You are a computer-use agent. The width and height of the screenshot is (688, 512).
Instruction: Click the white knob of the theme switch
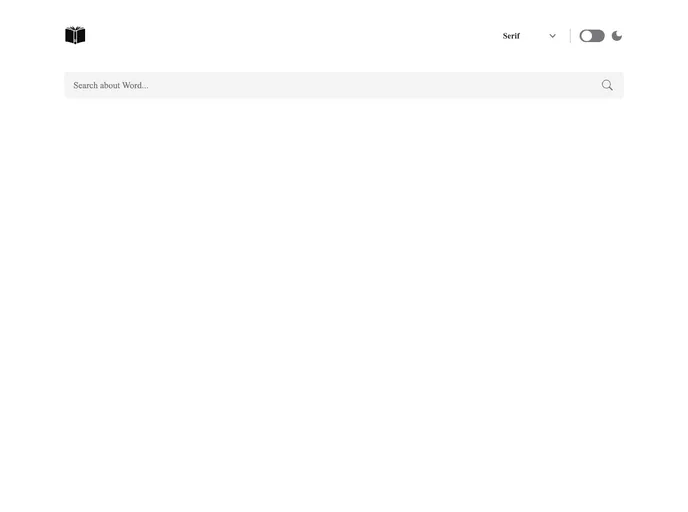587,36
